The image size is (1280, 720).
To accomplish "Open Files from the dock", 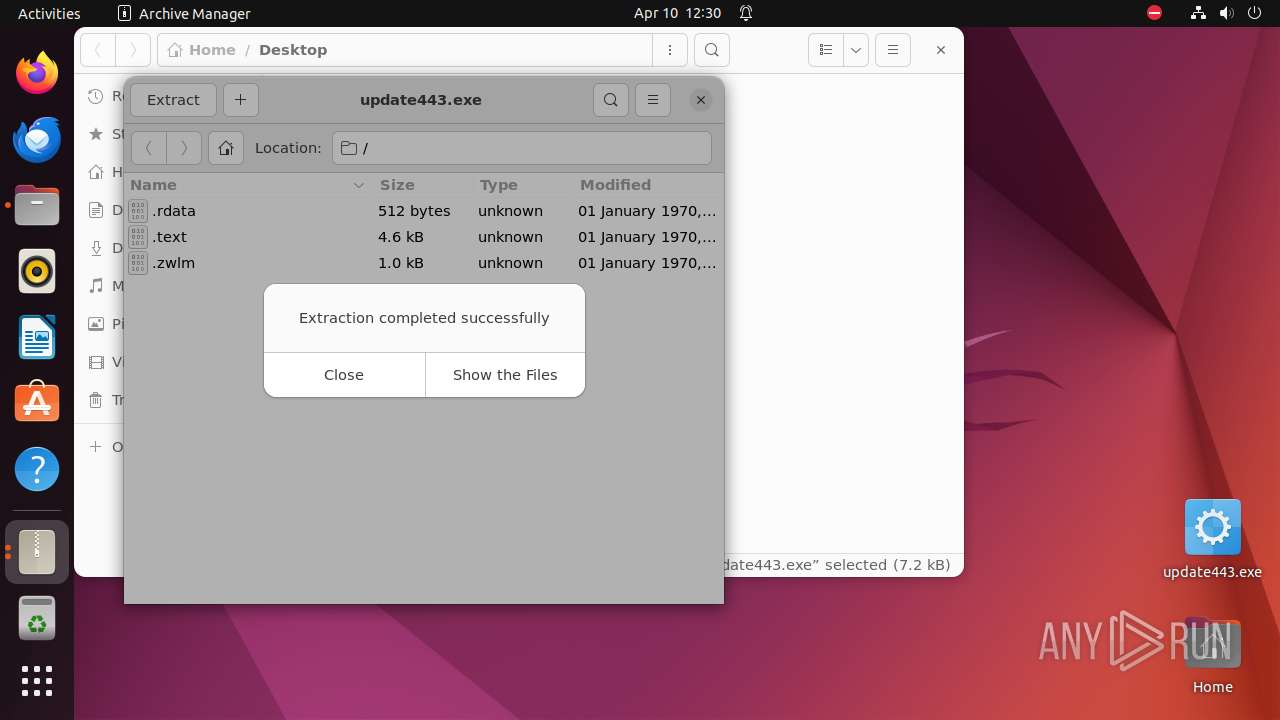I will click(37, 205).
